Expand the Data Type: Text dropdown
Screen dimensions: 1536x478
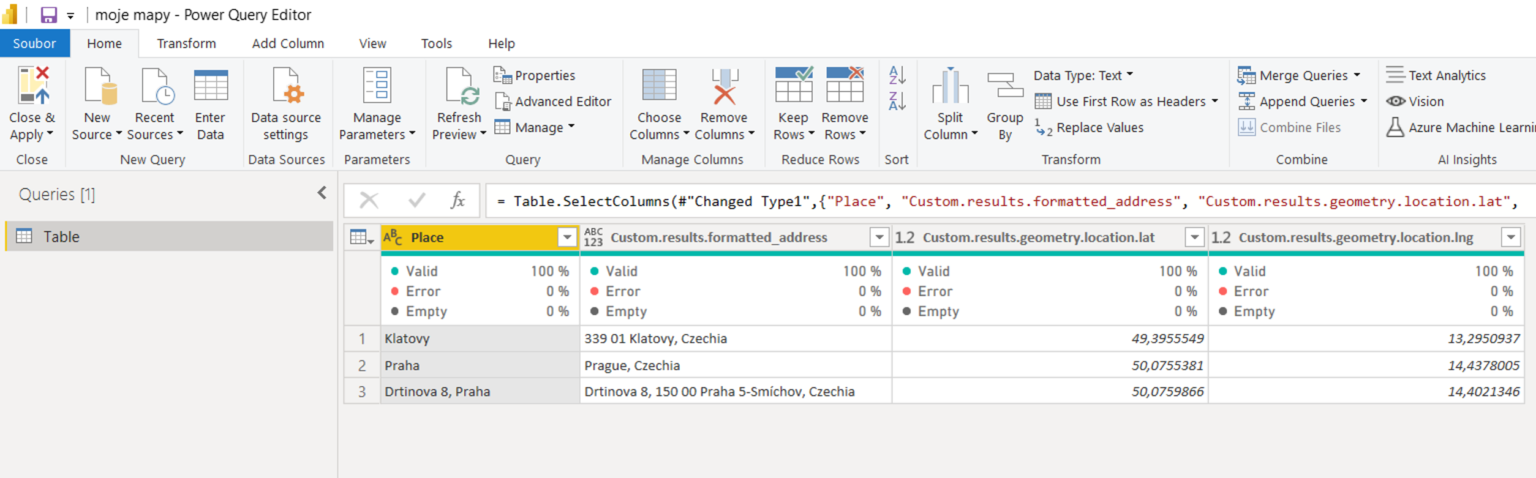[x=1130, y=75]
